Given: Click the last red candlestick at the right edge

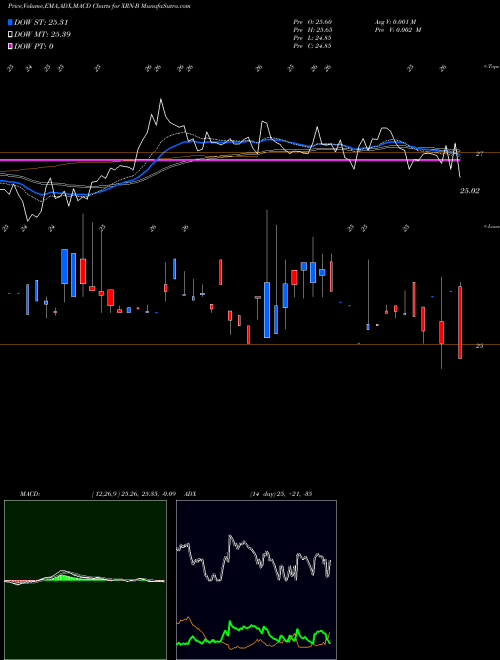Looking at the screenshot, I should [x=460, y=322].
